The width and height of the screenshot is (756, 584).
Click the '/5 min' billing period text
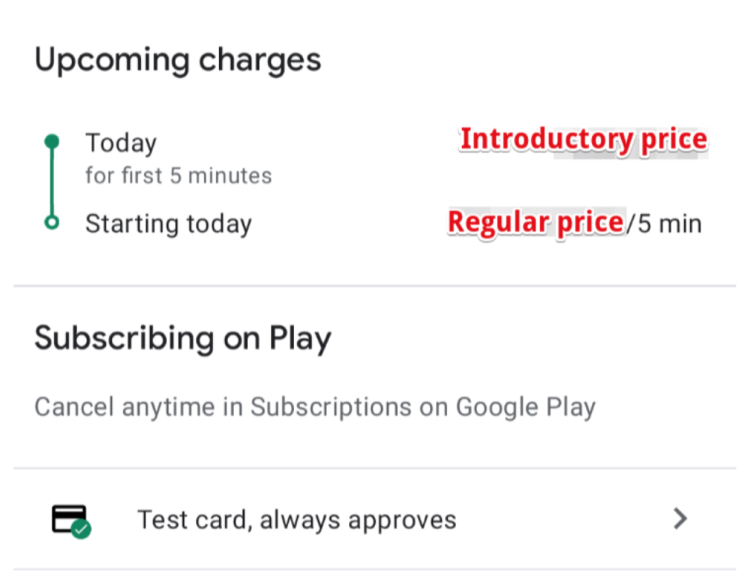click(664, 224)
